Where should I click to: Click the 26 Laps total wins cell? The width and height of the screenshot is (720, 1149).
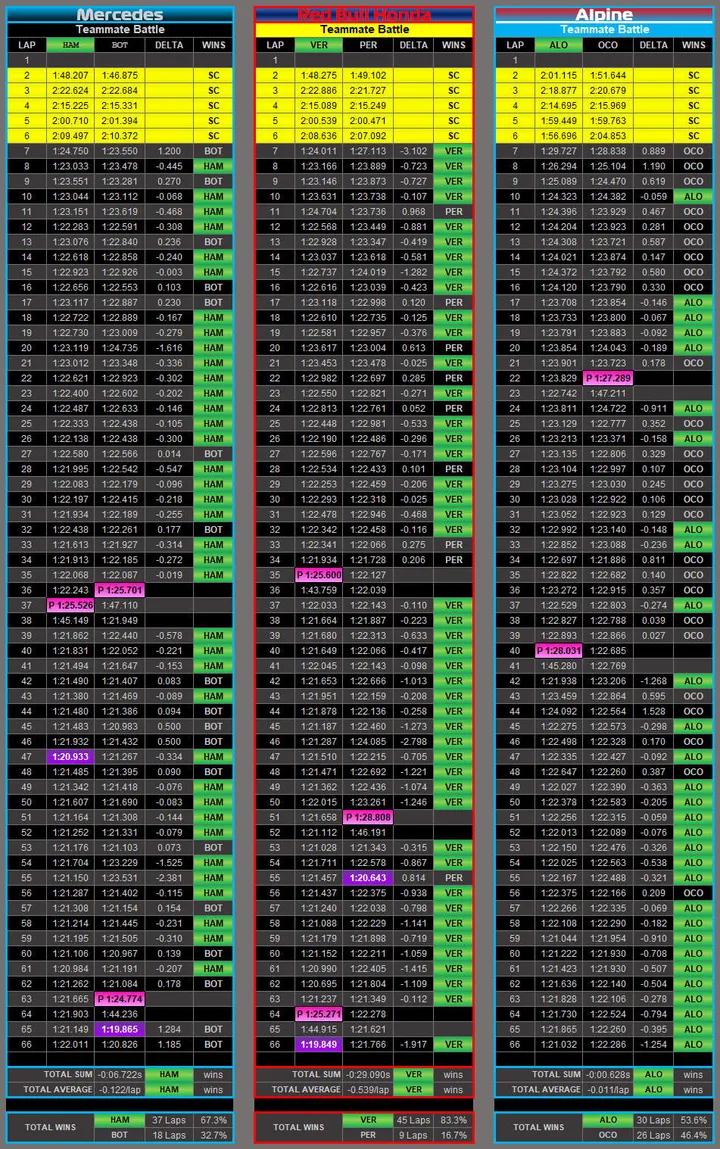click(x=653, y=1135)
